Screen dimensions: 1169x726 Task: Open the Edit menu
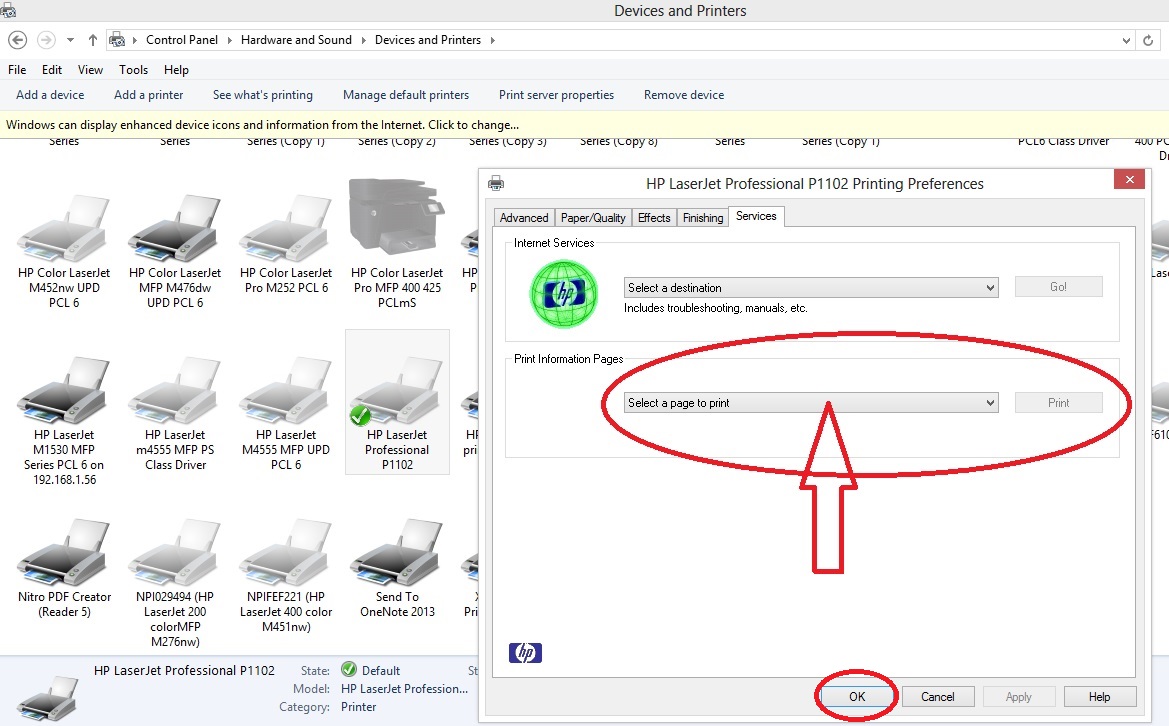click(52, 70)
